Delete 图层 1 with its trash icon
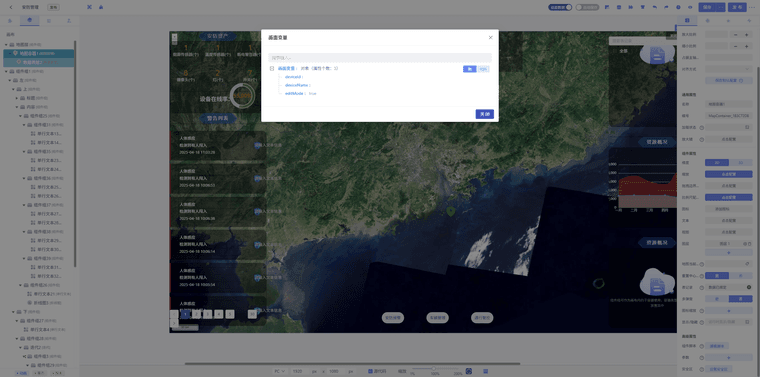The width and height of the screenshot is (760, 377). [x=749, y=243]
